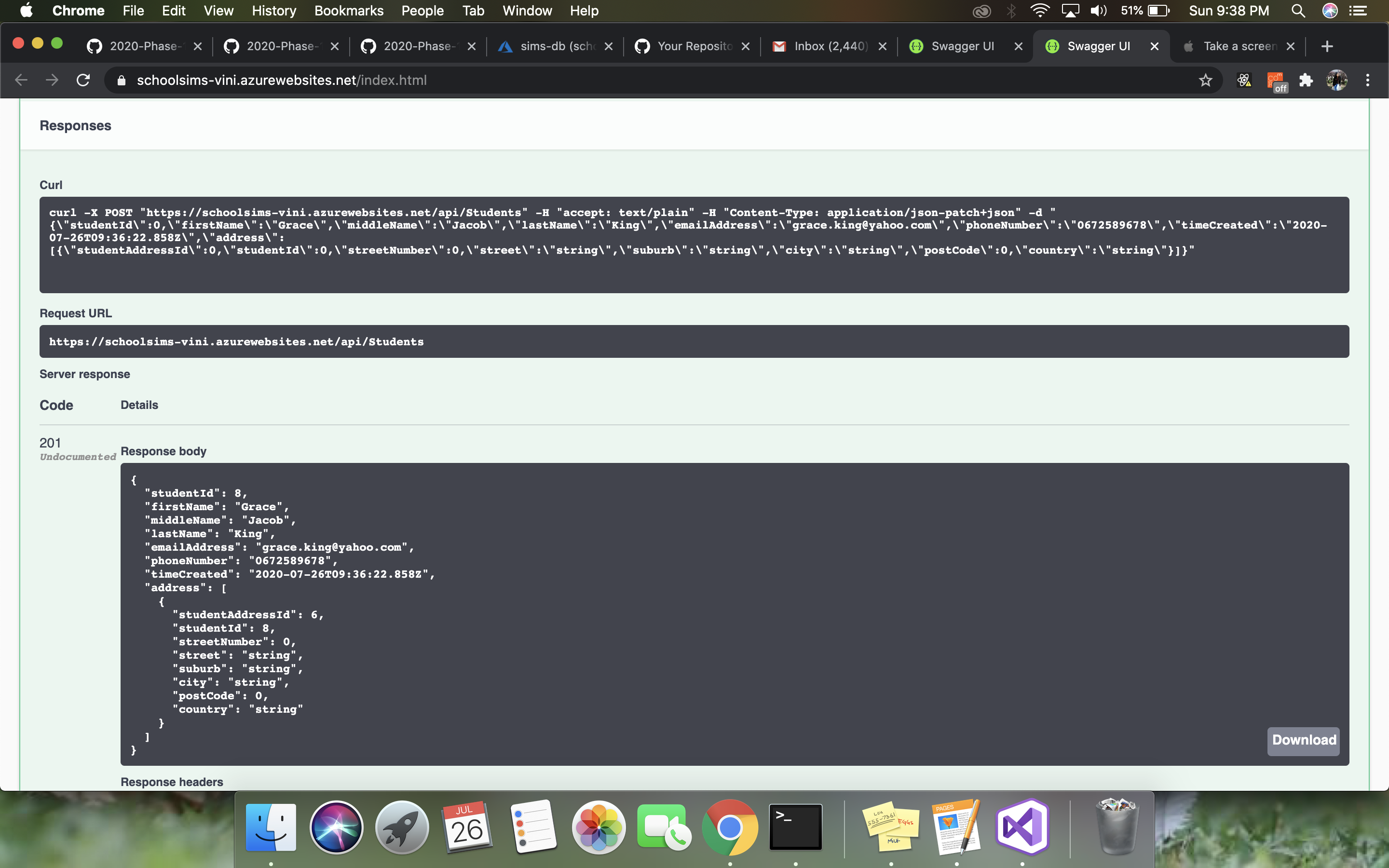This screenshot has width=1389, height=868.
Task: Click the Response headers label
Action: coord(172,782)
